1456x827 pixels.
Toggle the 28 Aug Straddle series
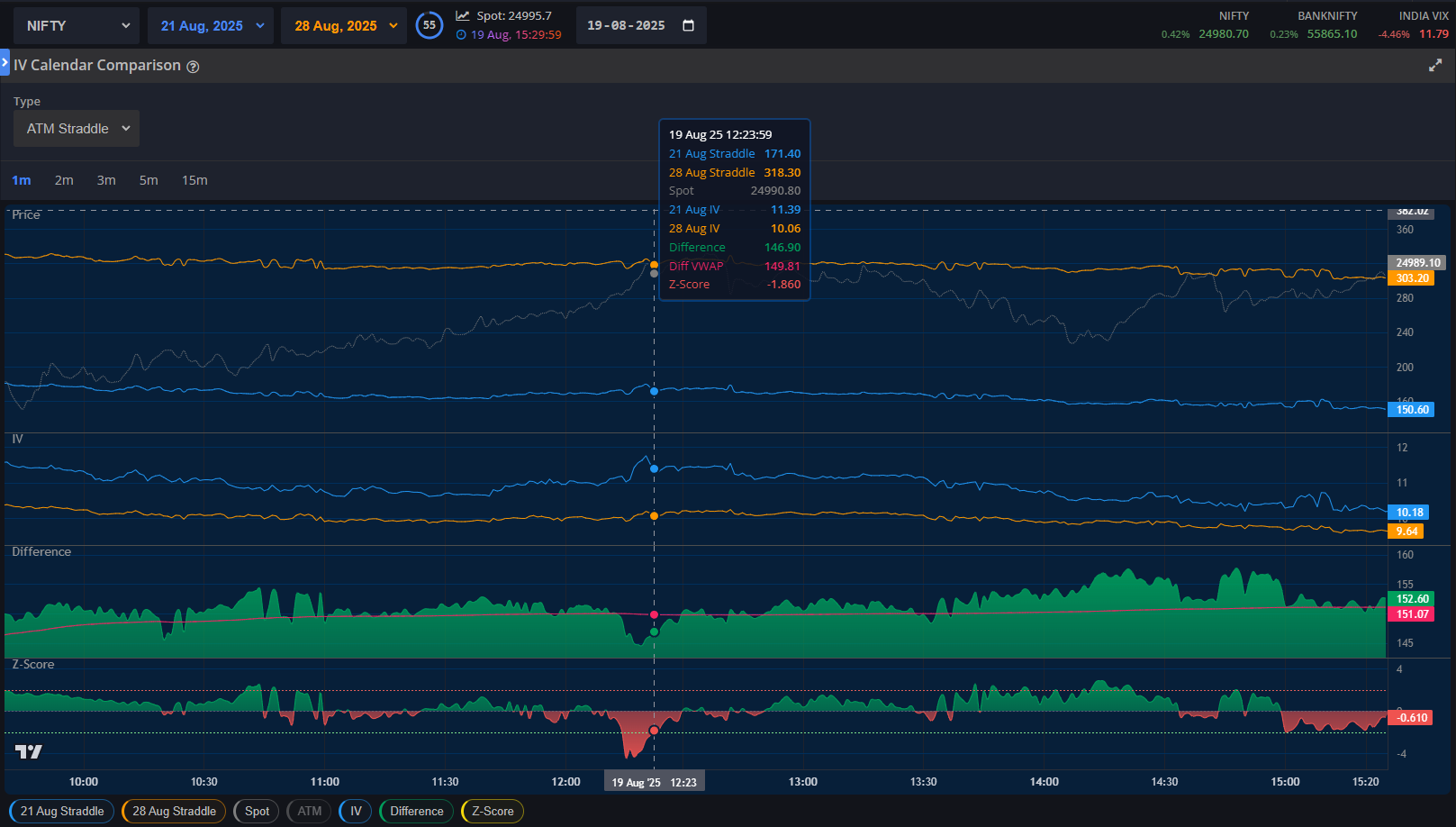coord(174,811)
